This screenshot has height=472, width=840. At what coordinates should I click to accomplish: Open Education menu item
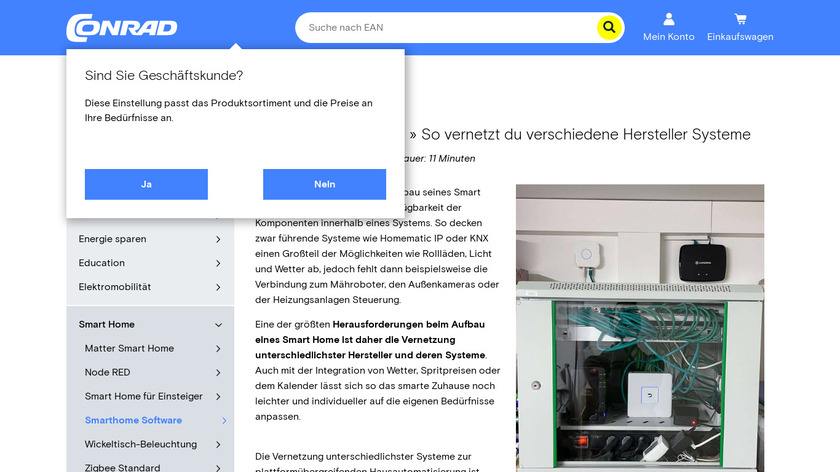(x=101, y=263)
